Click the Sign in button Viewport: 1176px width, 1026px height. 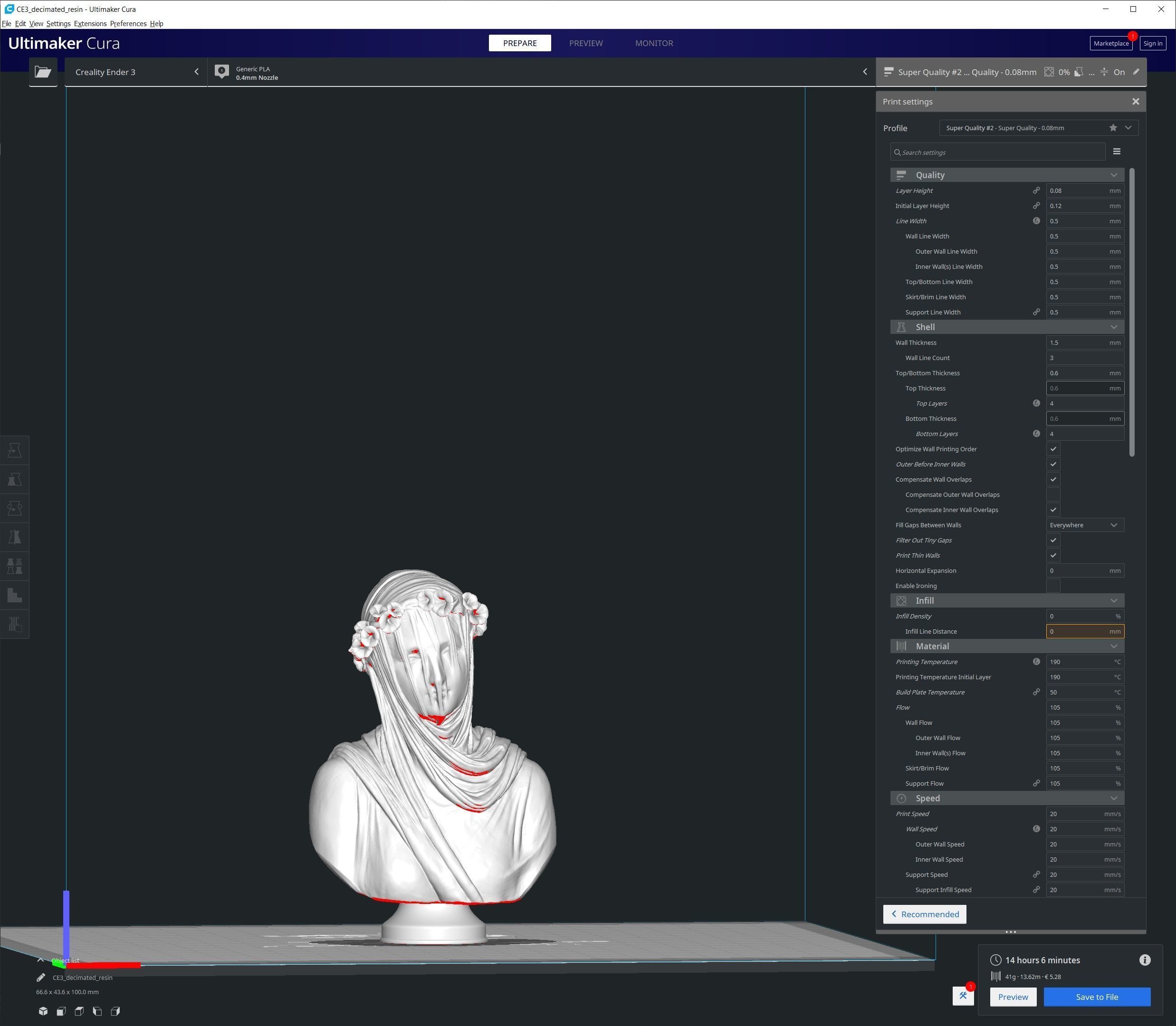pos(1153,44)
